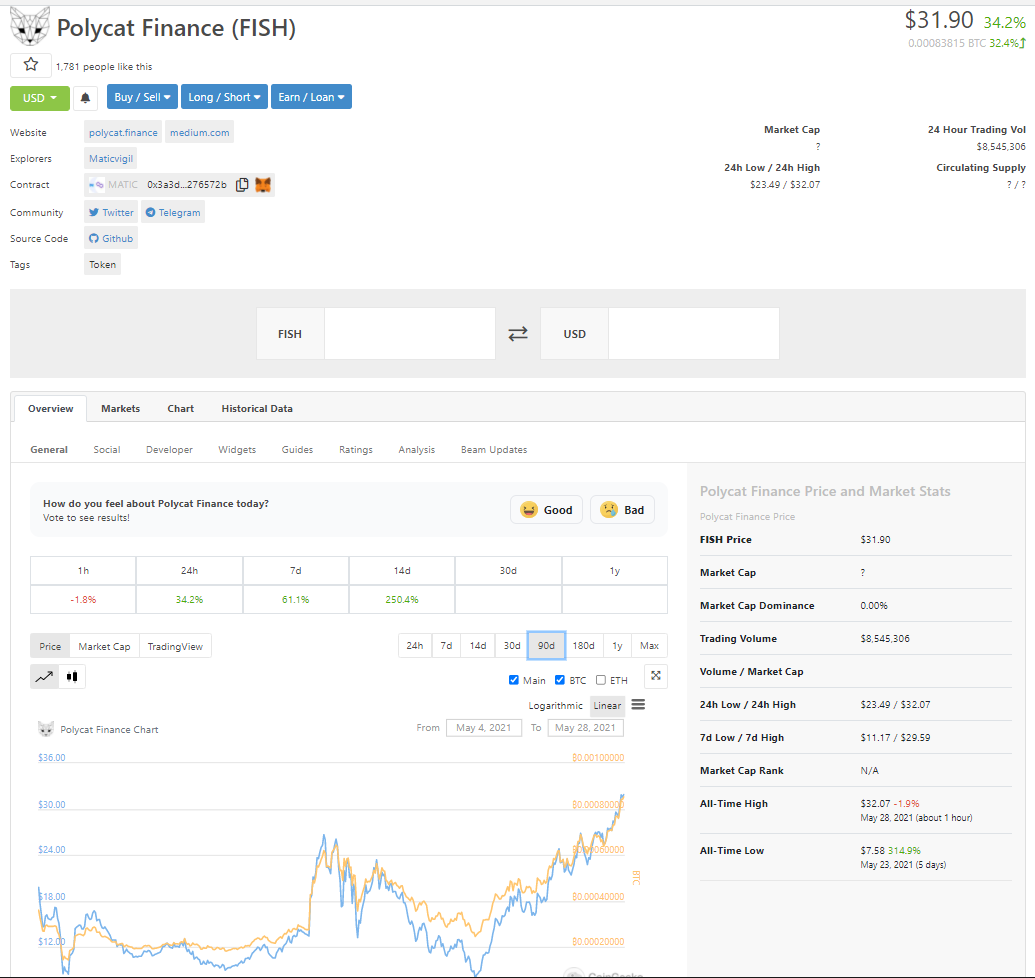Show the Price chart view
The width and height of the screenshot is (1035, 978).
point(50,646)
